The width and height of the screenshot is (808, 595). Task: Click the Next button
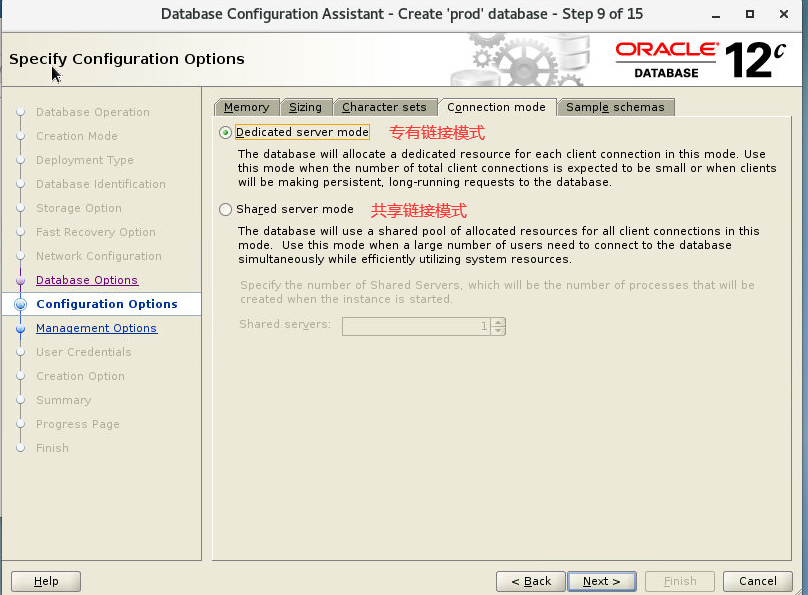pyautogui.click(x=601, y=581)
